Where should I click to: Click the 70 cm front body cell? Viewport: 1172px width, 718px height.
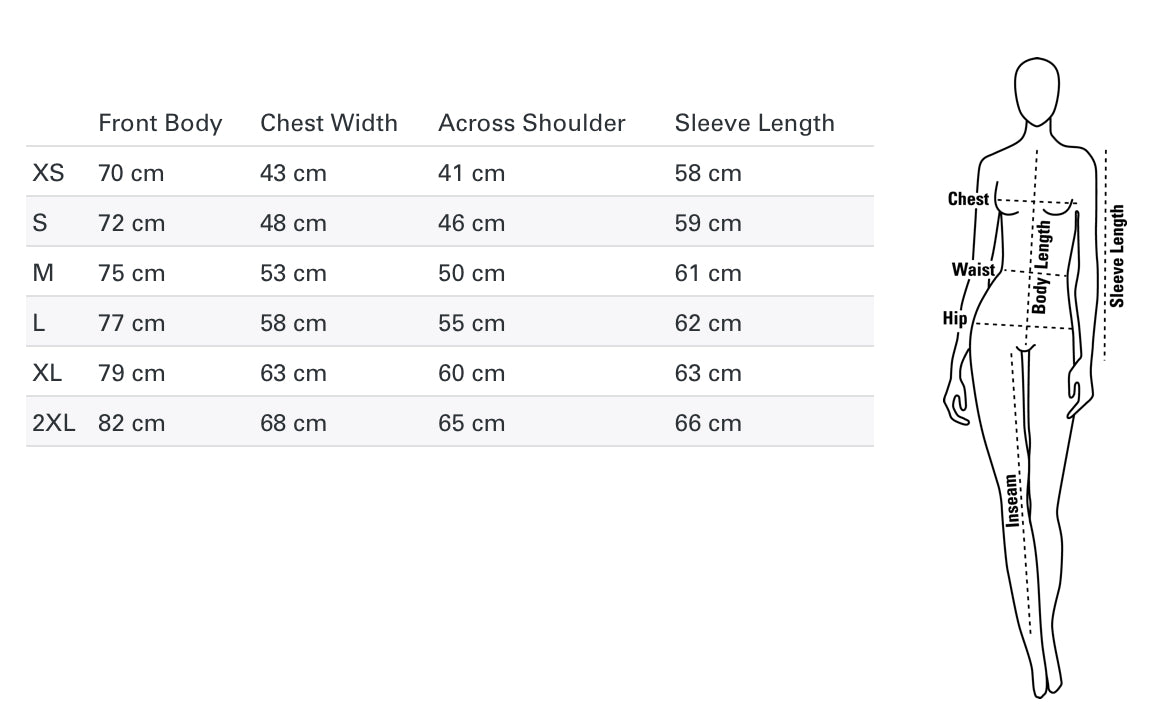click(131, 173)
